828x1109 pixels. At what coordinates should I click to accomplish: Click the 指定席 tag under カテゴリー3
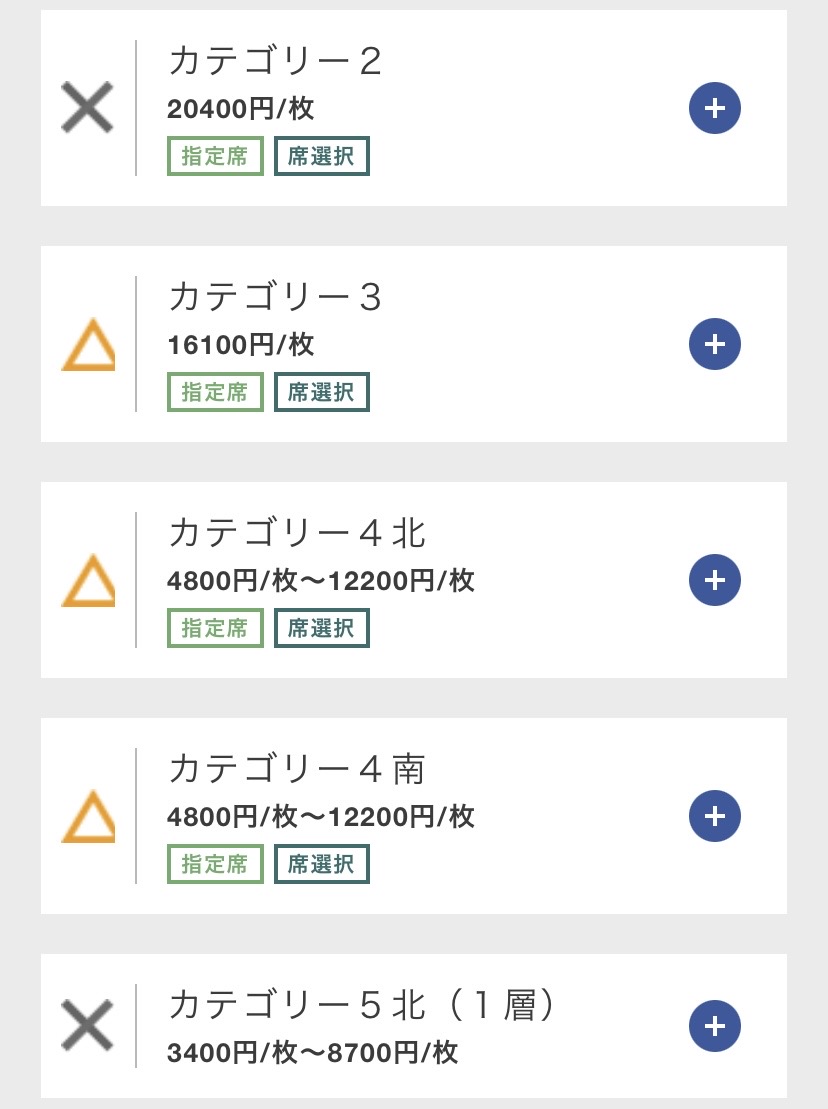[215, 393]
